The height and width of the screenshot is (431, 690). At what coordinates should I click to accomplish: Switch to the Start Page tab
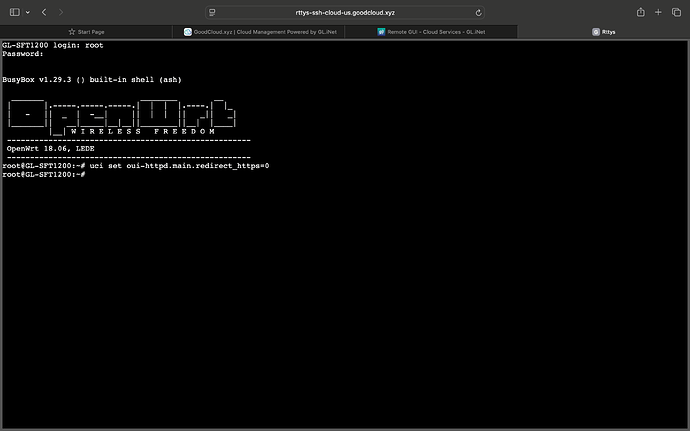(86, 32)
